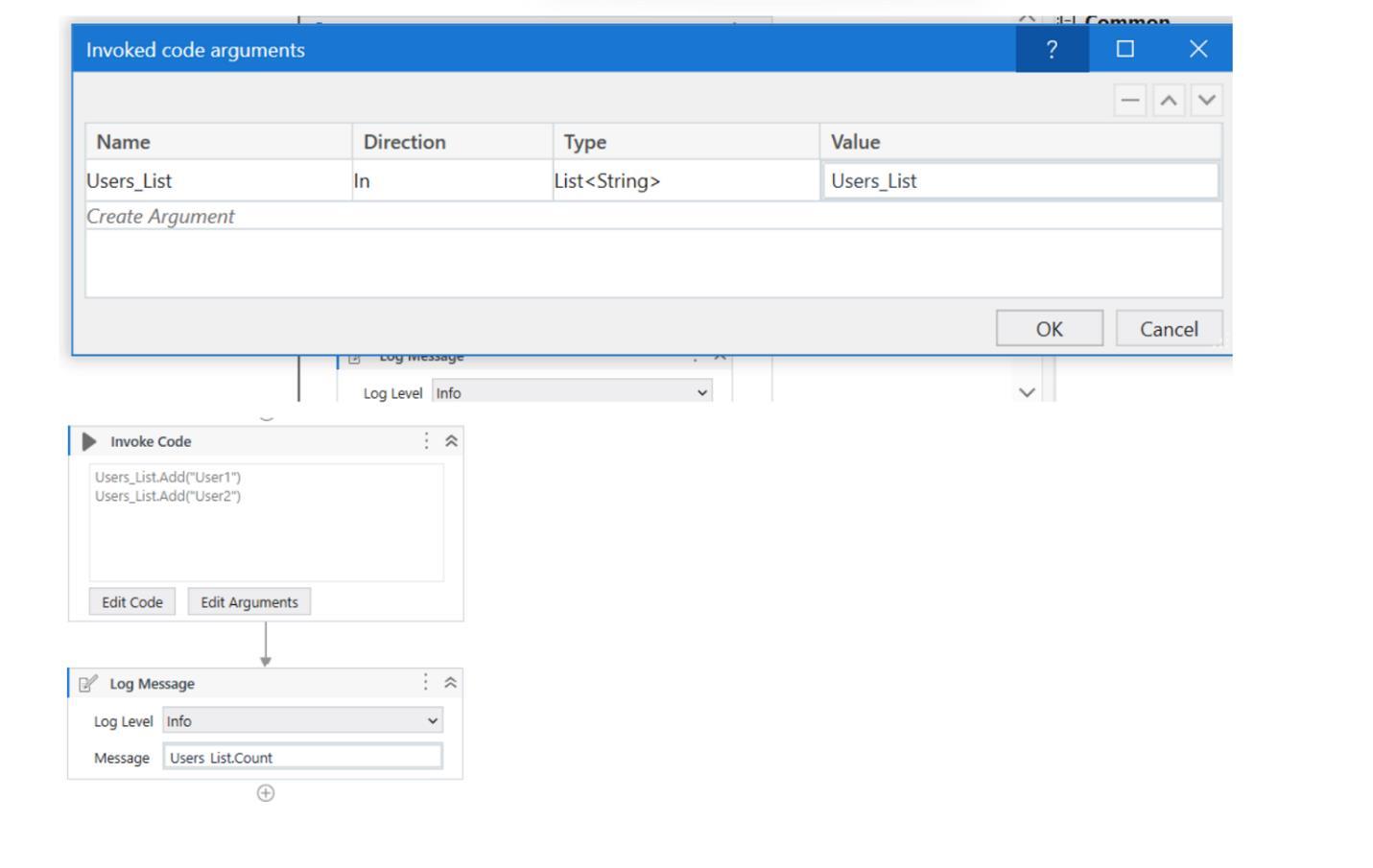Screen dimensions: 1373x868
Task: Open Log Level dropdown behind the dialog
Action: coord(572,392)
